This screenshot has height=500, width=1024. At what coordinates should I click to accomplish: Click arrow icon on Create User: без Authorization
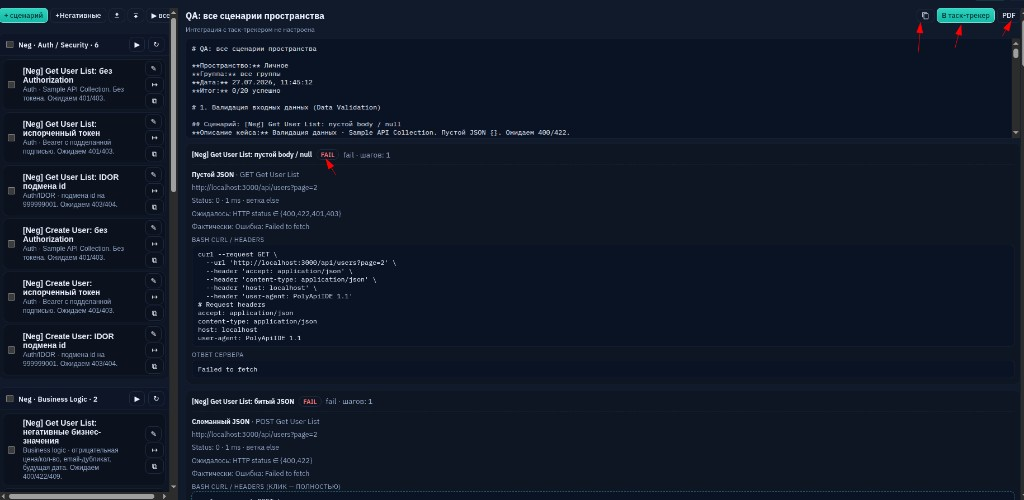(154, 244)
